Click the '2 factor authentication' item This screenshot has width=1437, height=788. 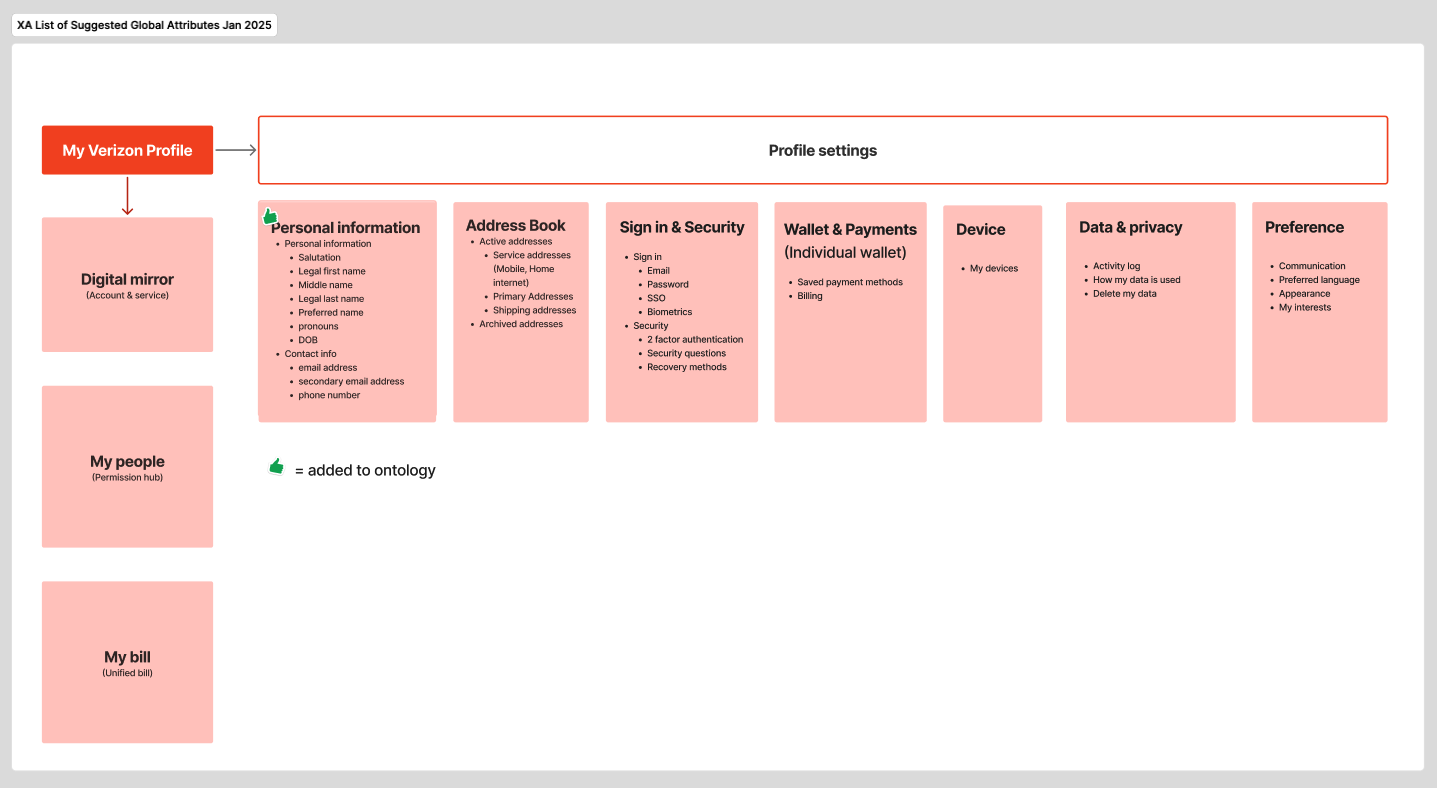(695, 340)
